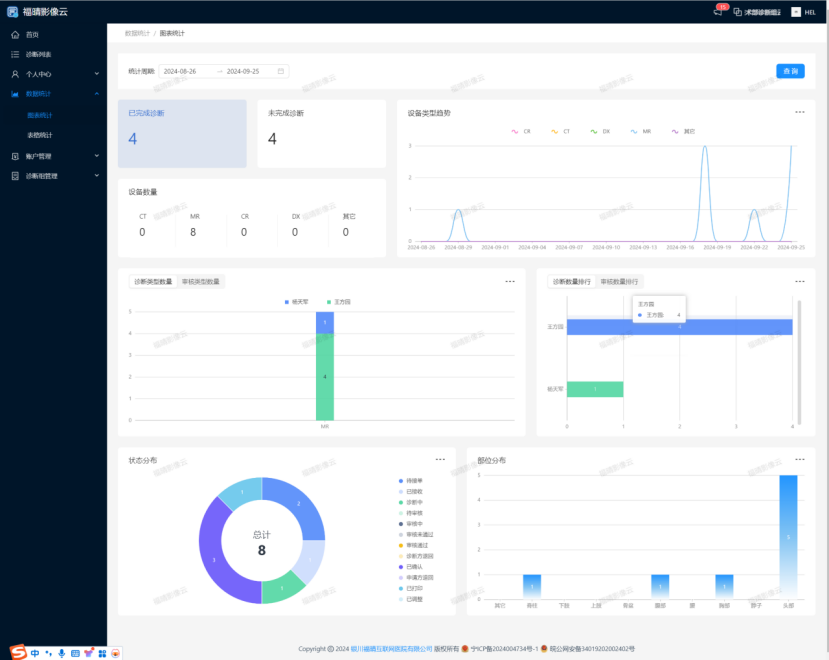Expand the 诊断组管理 sidebar menu
829x660 pixels.
96,176
